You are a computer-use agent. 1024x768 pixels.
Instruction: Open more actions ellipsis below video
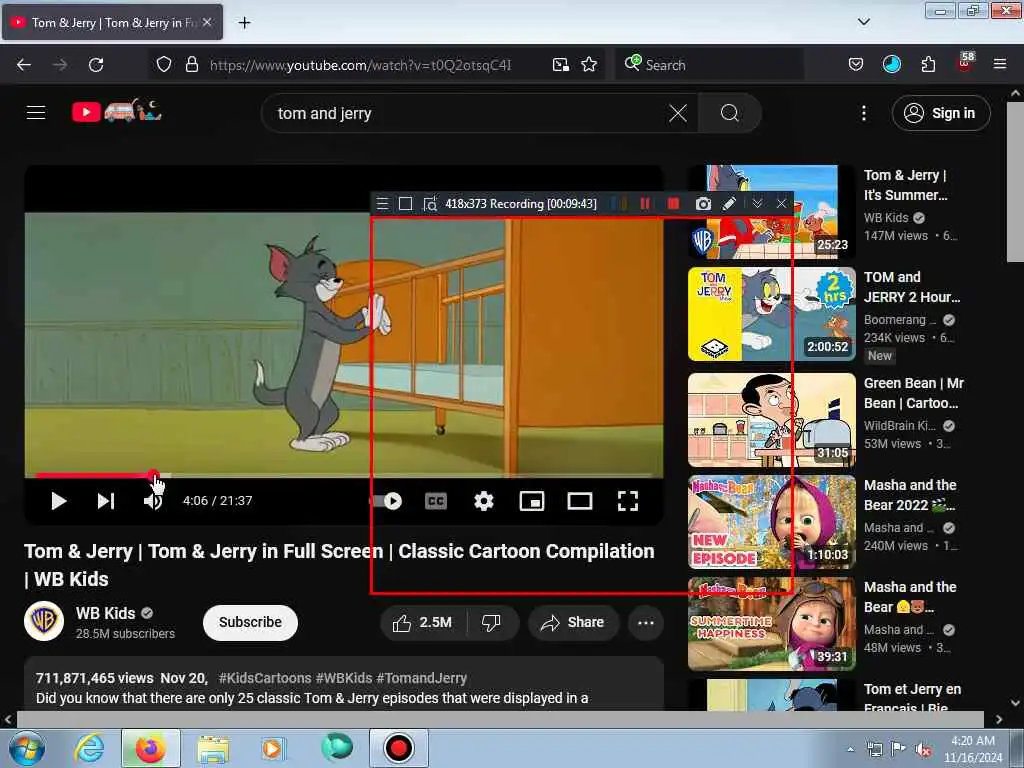646,622
